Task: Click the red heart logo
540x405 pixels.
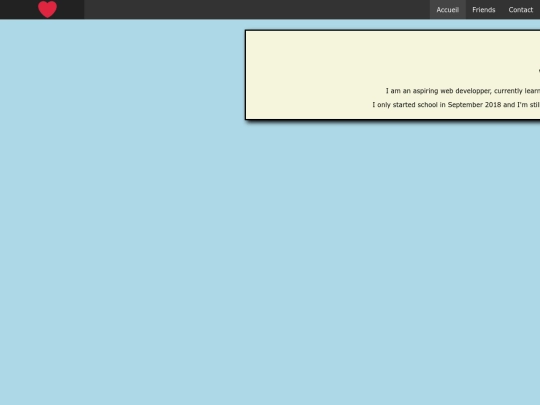Action: coord(48,9)
